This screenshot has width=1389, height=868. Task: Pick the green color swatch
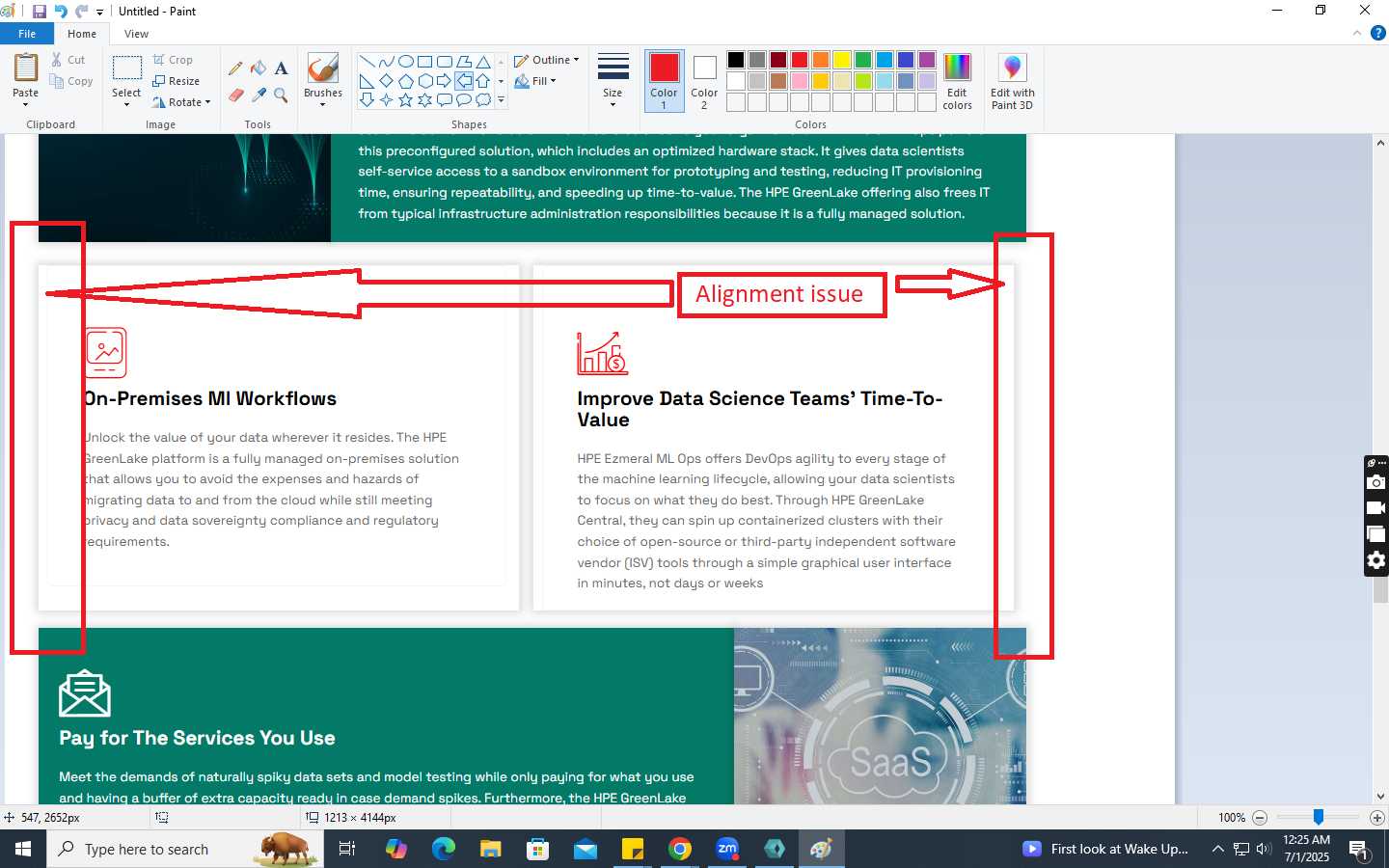863,60
